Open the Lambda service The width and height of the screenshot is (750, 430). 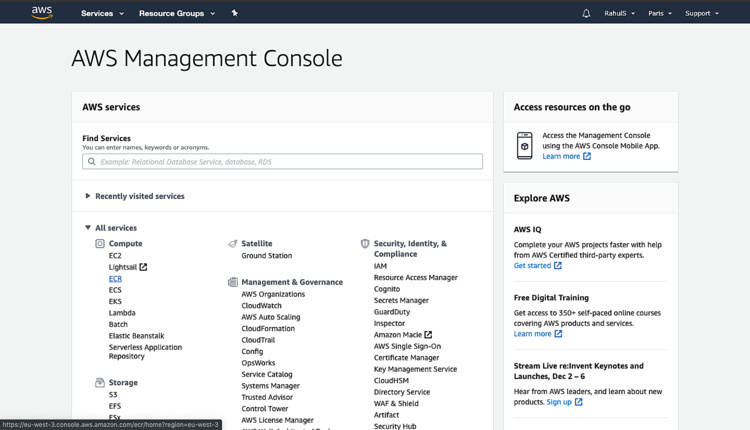click(x=122, y=313)
